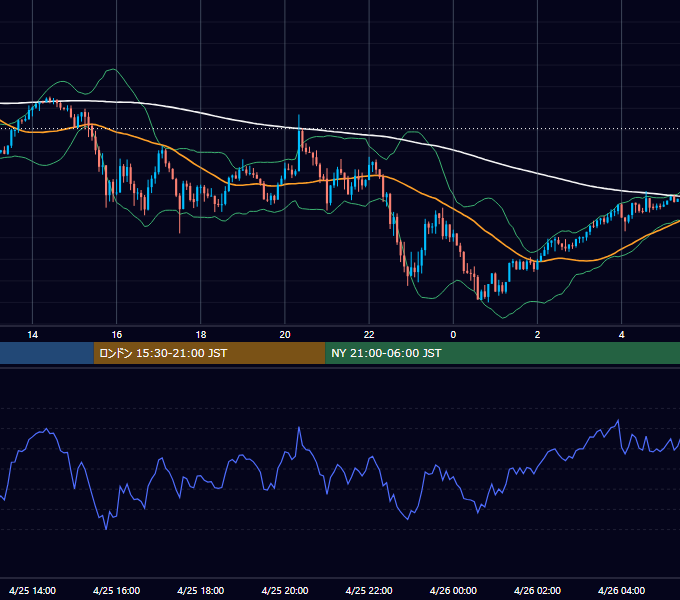Click the 0 hour label on price chart axis
Screen dimensions: 680x600
[x=453, y=335]
